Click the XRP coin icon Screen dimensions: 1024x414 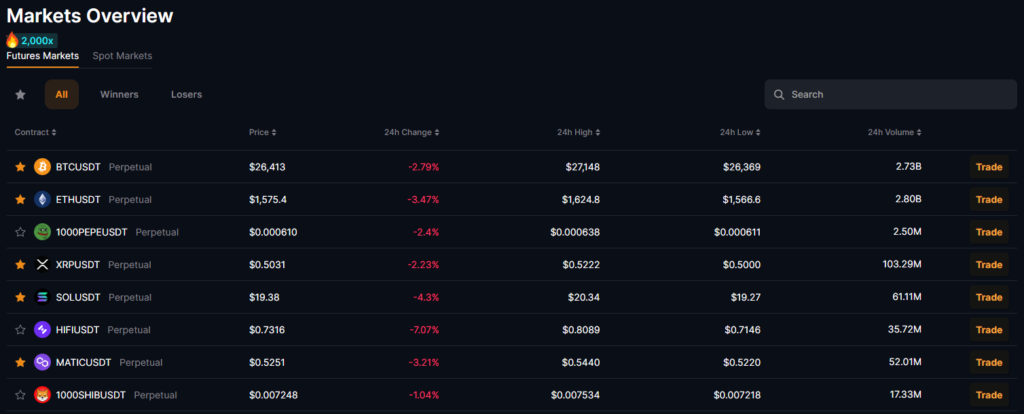42,265
